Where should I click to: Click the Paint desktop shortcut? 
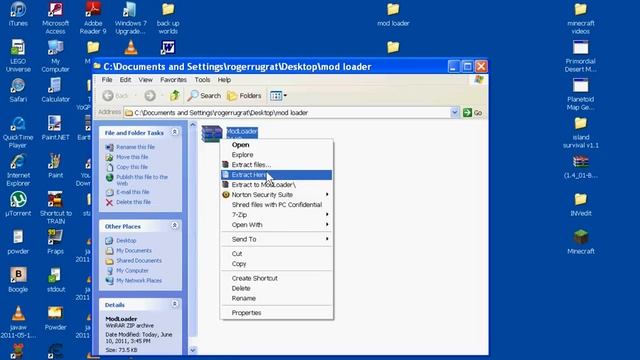point(55,166)
